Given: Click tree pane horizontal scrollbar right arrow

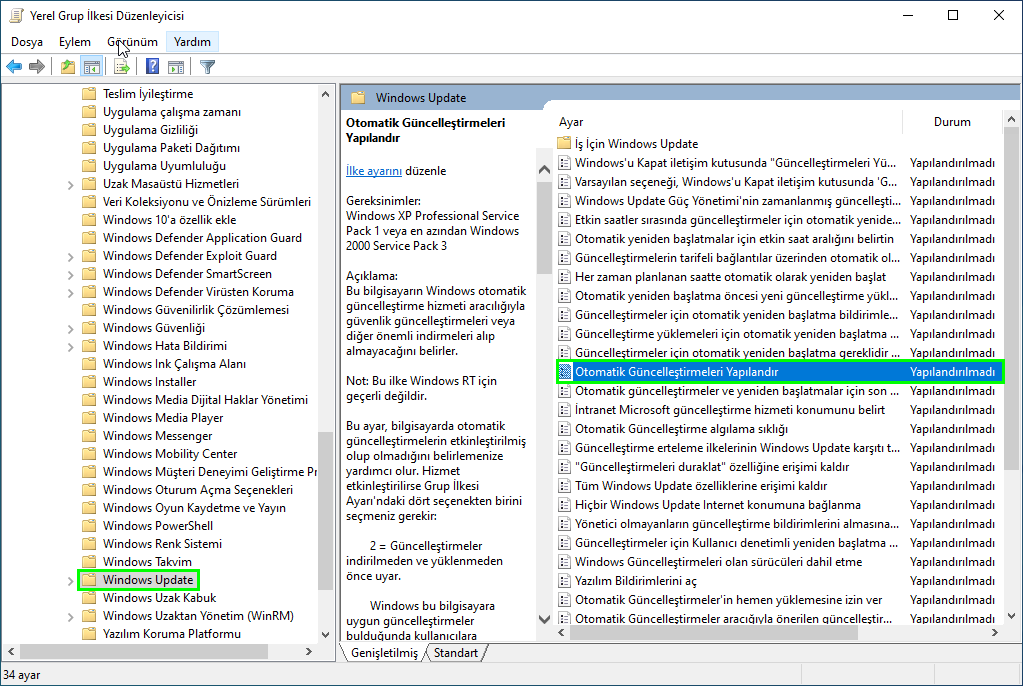Looking at the screenshot, I should [309, 651].
